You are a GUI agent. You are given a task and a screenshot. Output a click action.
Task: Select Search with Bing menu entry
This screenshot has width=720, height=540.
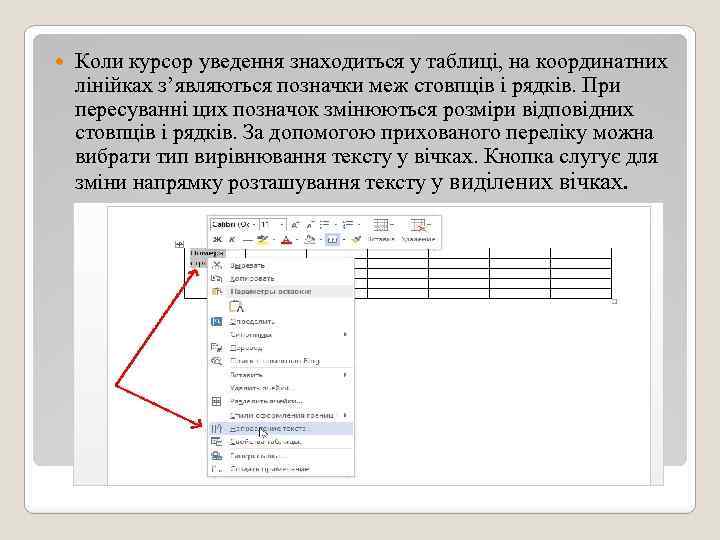[x=281, y=361]
